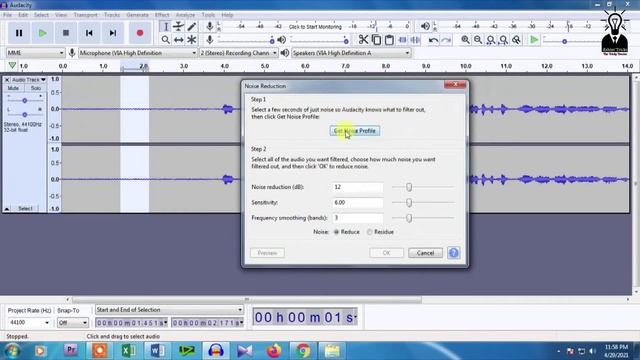Click the Cut scissors icon
This screenshot has height=360, width=640.
click(363, 40)
